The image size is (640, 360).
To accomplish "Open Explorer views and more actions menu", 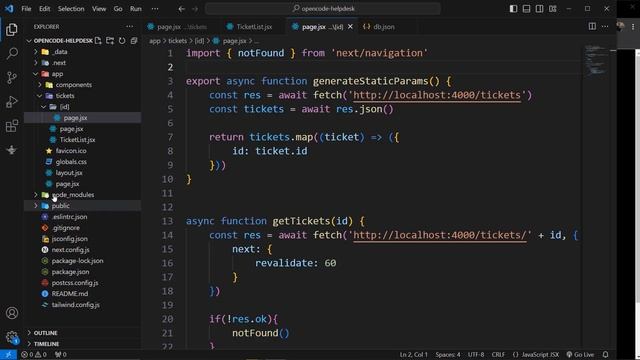I will click(129, 27).
